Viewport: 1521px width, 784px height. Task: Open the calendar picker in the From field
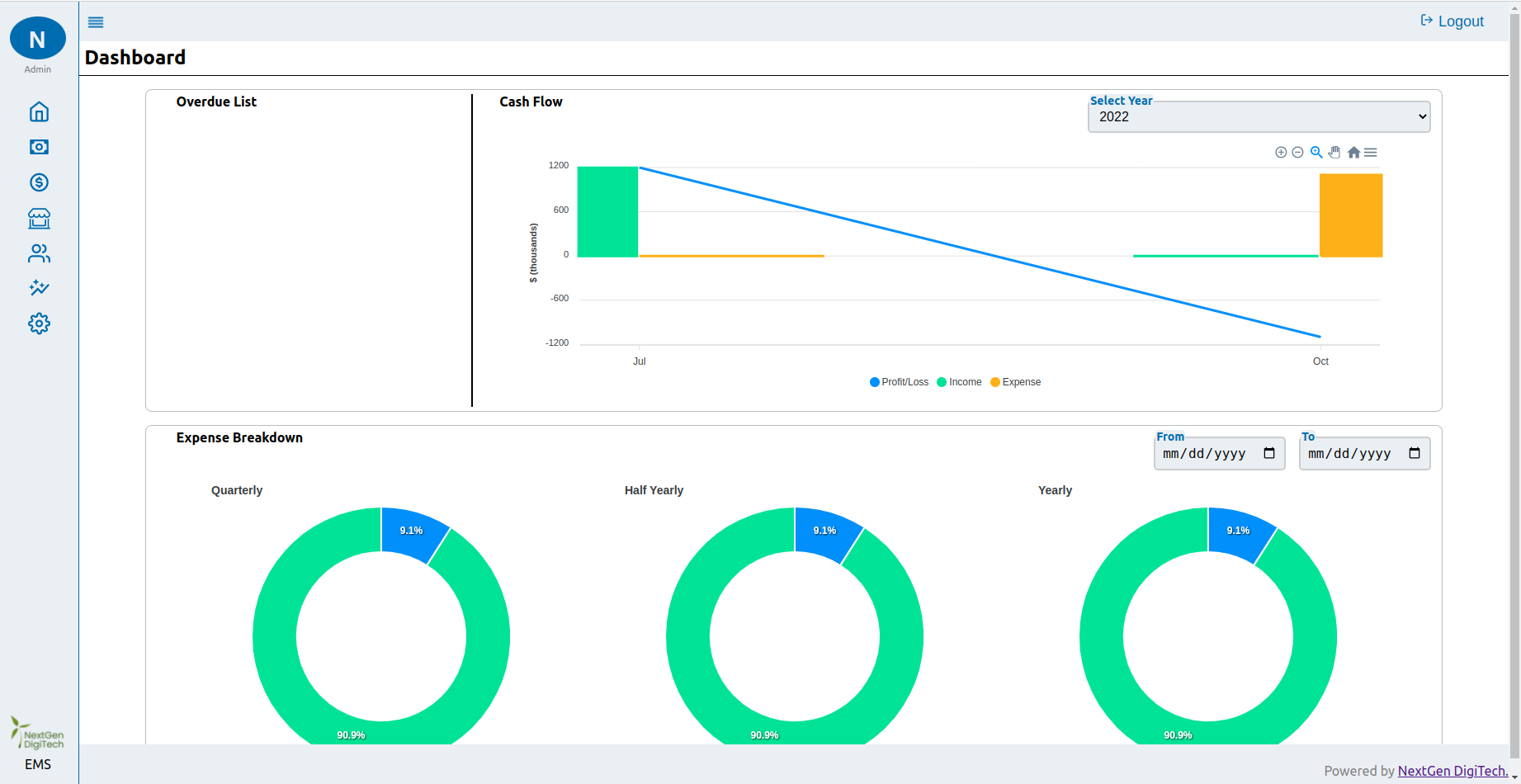coord(1269,453)
